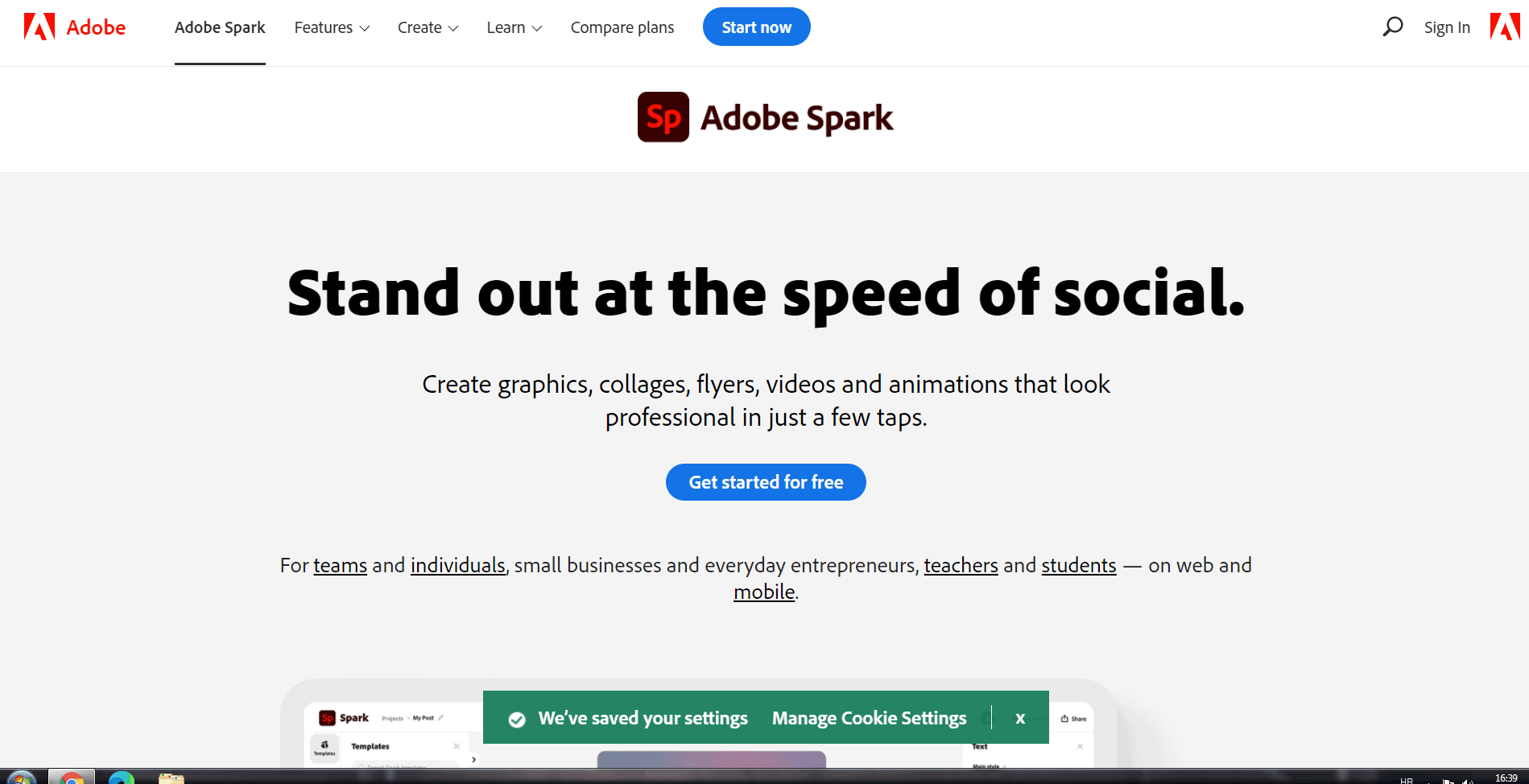Follow the mobile link
The width and height of the screenshot is (1529, 784).
764,592
